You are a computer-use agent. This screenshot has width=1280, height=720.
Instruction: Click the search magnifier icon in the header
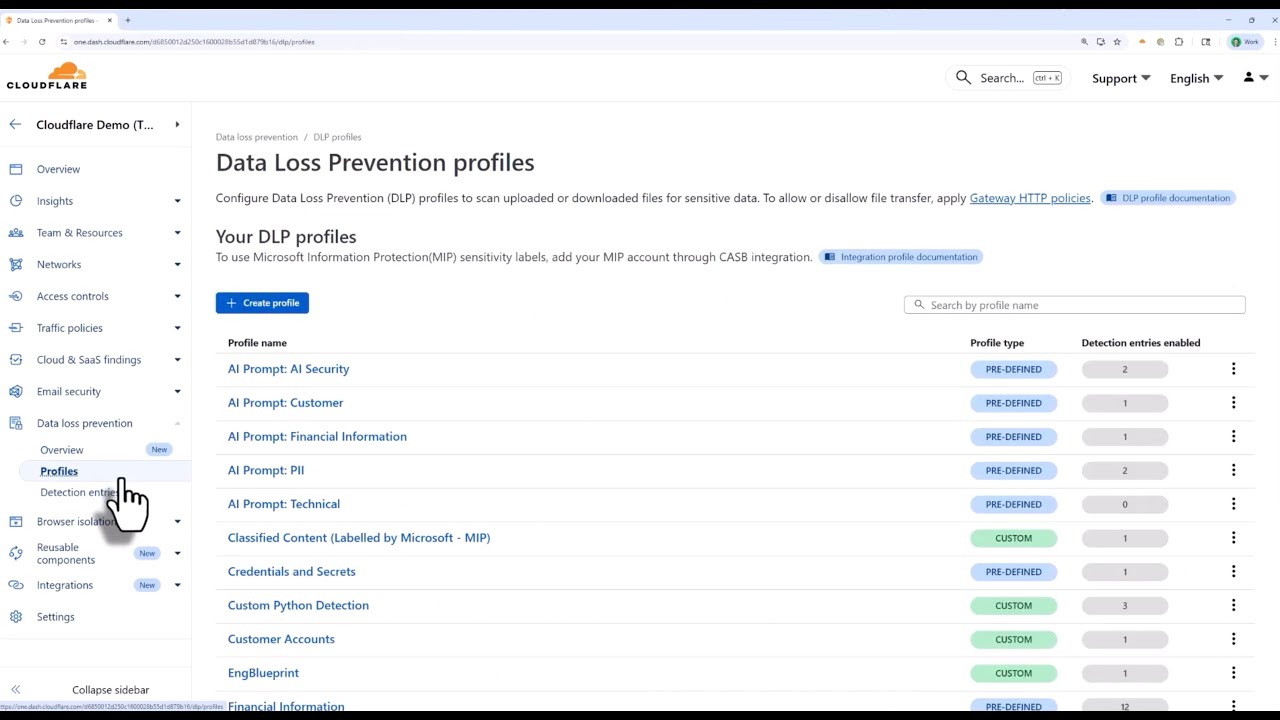coord(963,77)
